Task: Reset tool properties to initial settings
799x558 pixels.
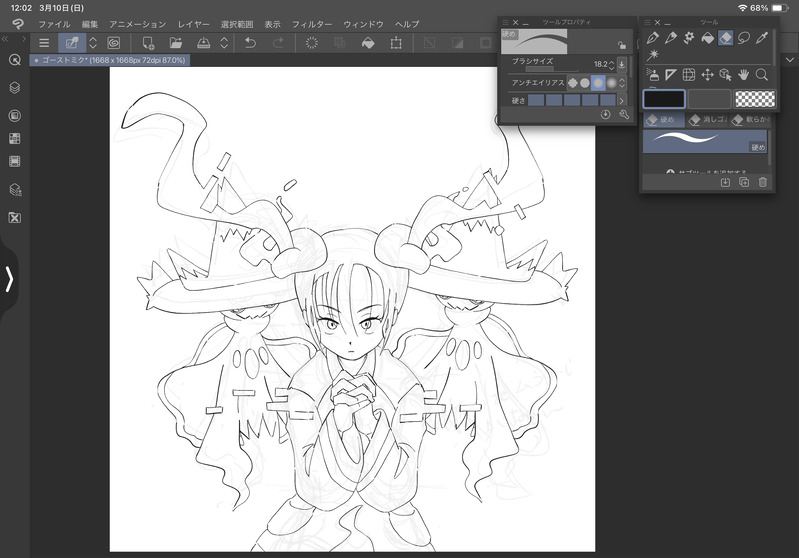Action: (605, 115)
